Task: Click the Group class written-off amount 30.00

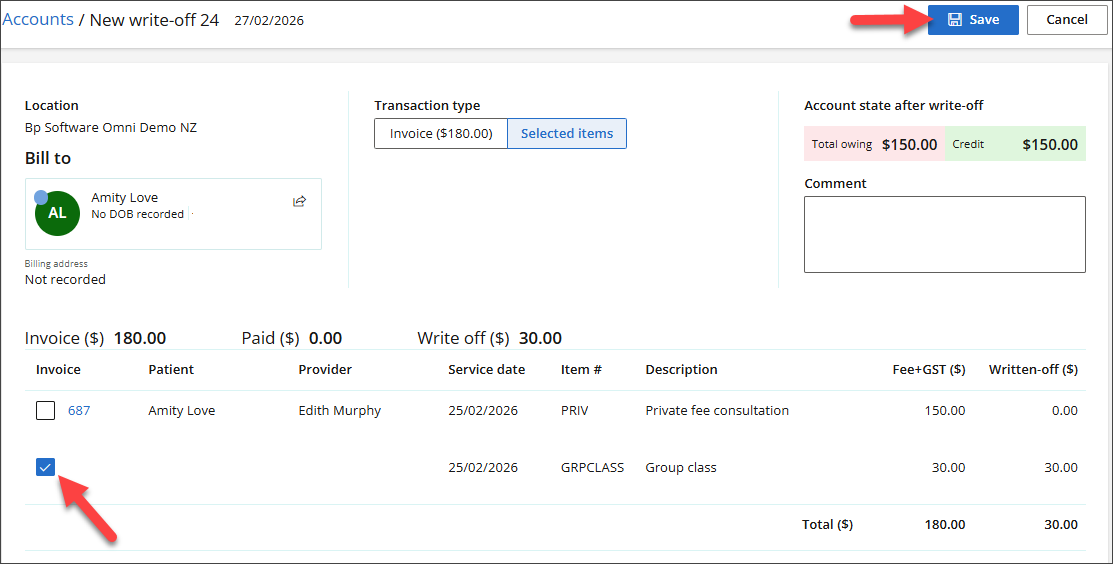Action: click(1061, 467)
